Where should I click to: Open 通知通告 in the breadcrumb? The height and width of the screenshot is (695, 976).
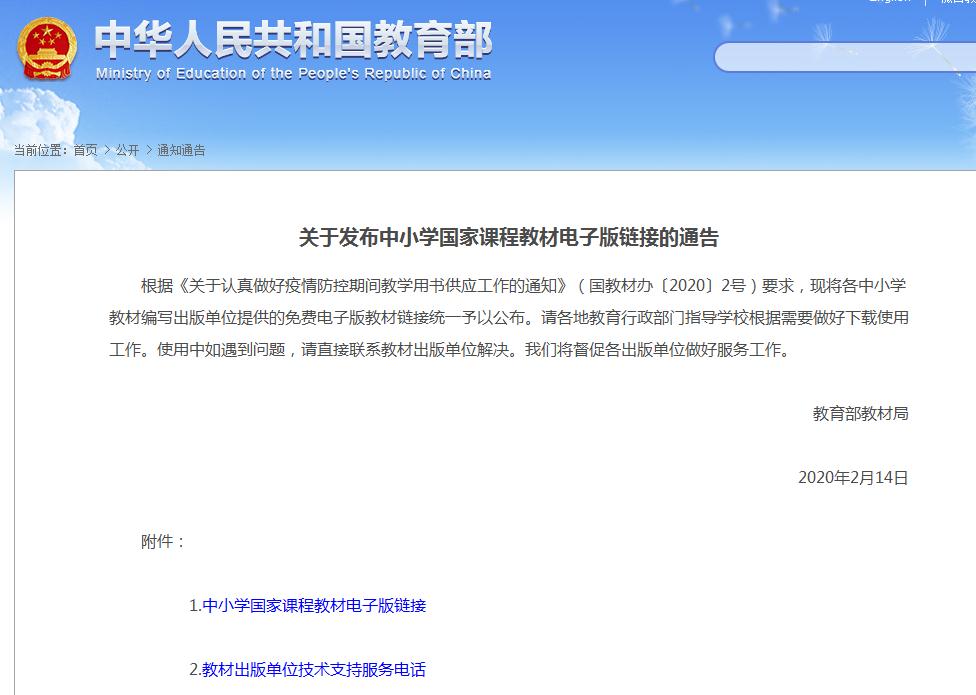pyautogui.click(x=181, y=150)
